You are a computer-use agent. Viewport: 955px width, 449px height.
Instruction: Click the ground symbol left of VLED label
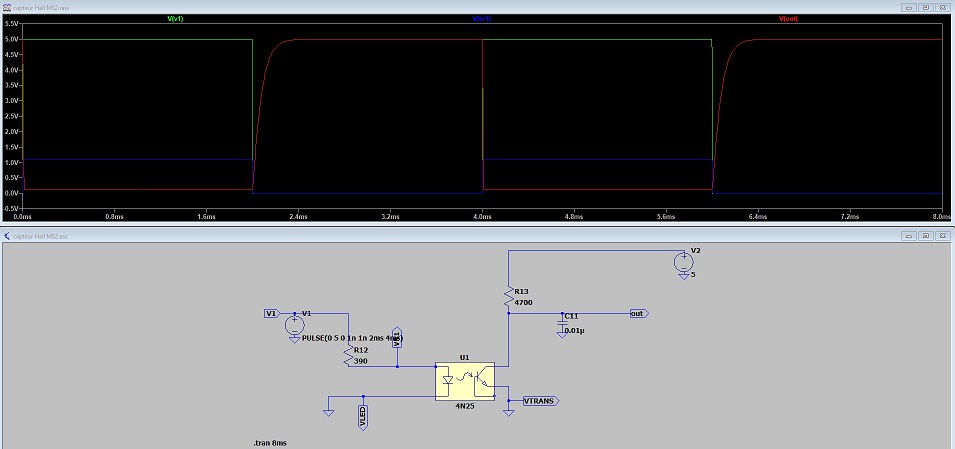(x=328, y=409)
